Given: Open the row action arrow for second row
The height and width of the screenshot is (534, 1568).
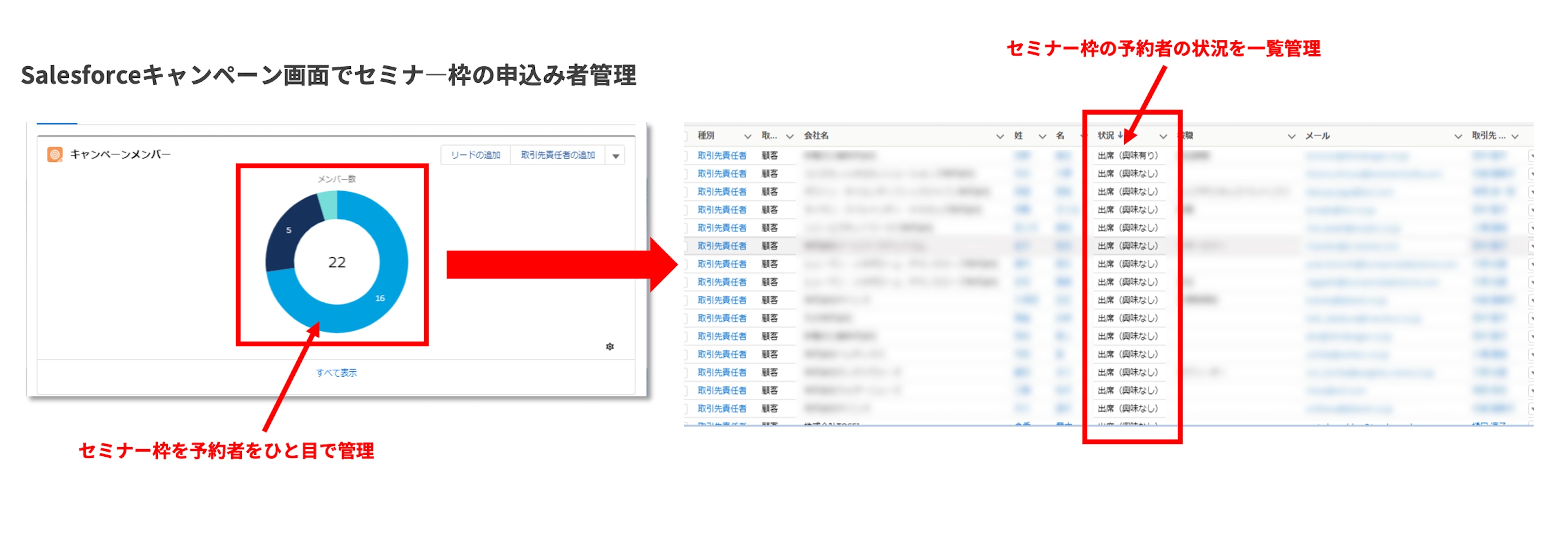Looking at the screenshot, I should pos(1532,174).
